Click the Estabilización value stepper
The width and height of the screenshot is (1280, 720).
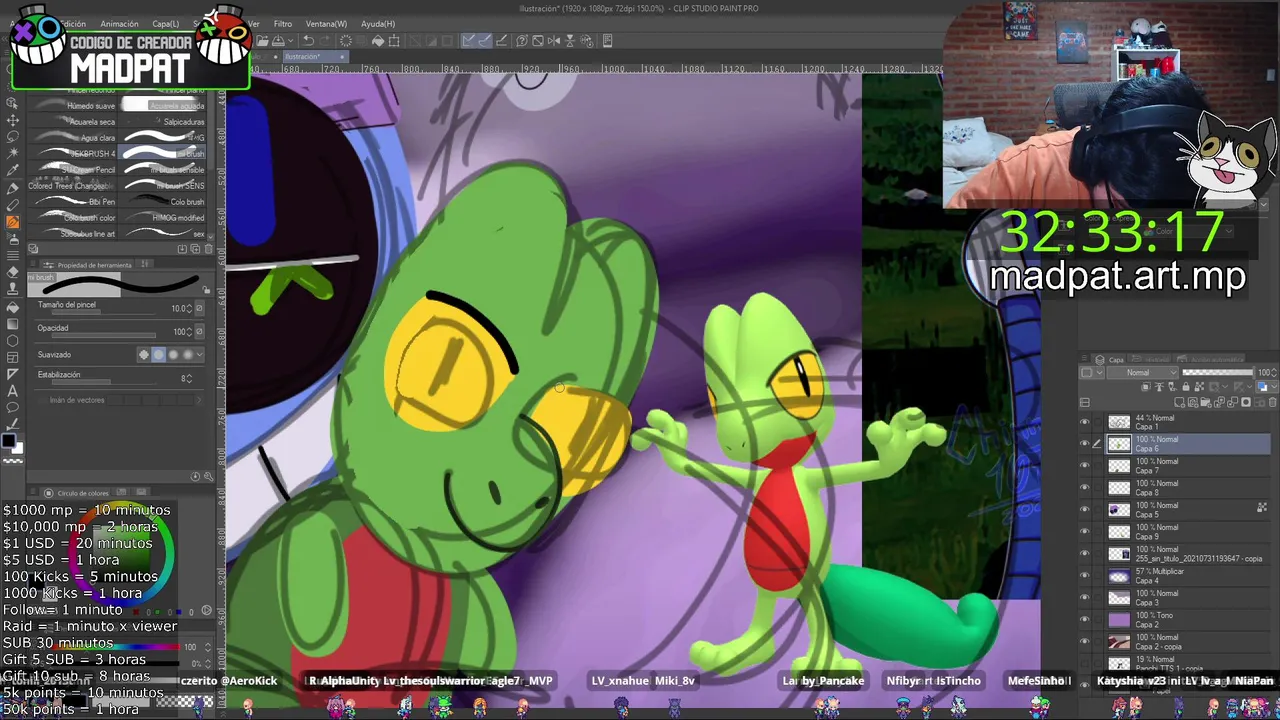point(189,379)
